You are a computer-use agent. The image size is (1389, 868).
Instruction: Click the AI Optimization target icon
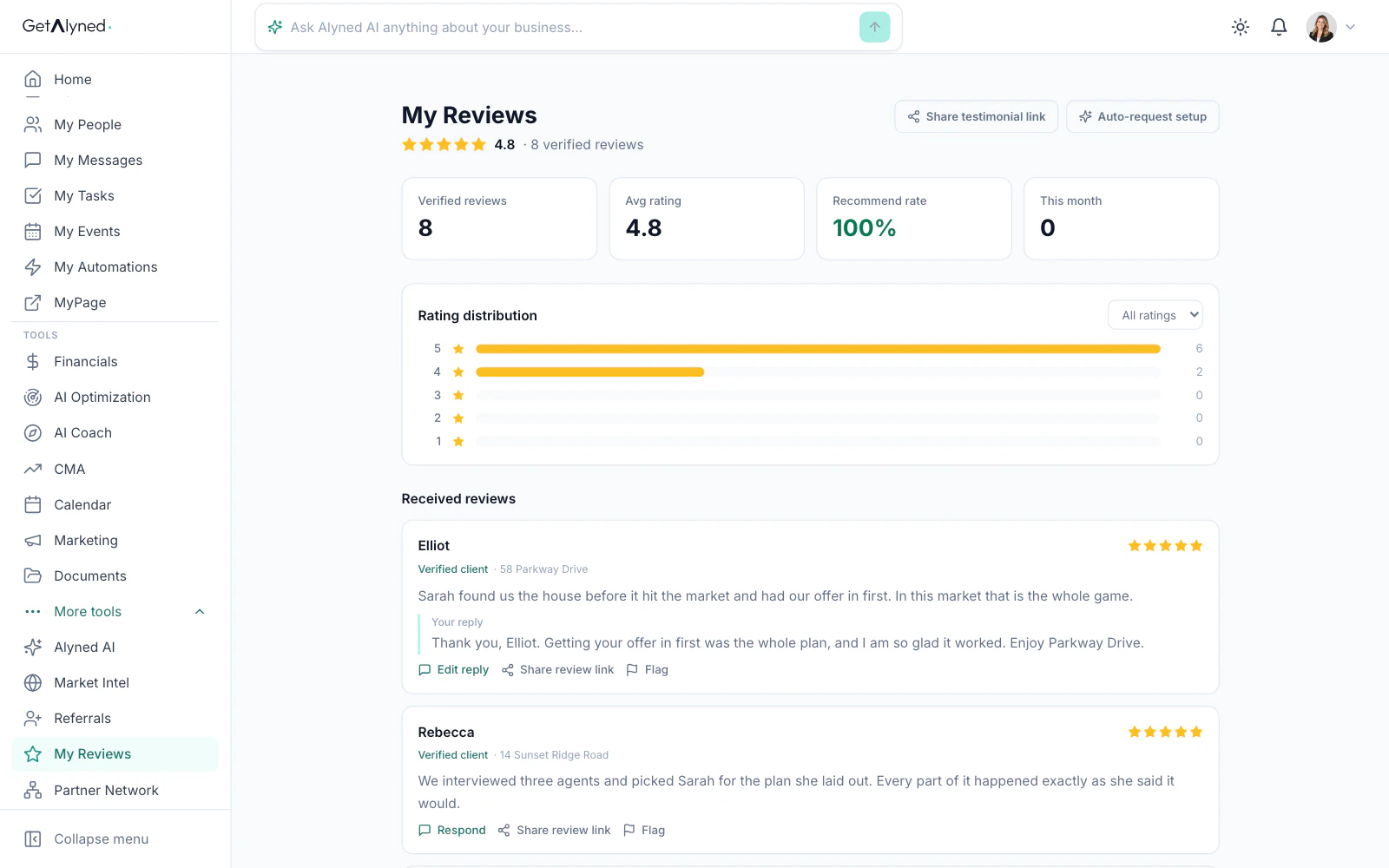click(x=33, y=397)
